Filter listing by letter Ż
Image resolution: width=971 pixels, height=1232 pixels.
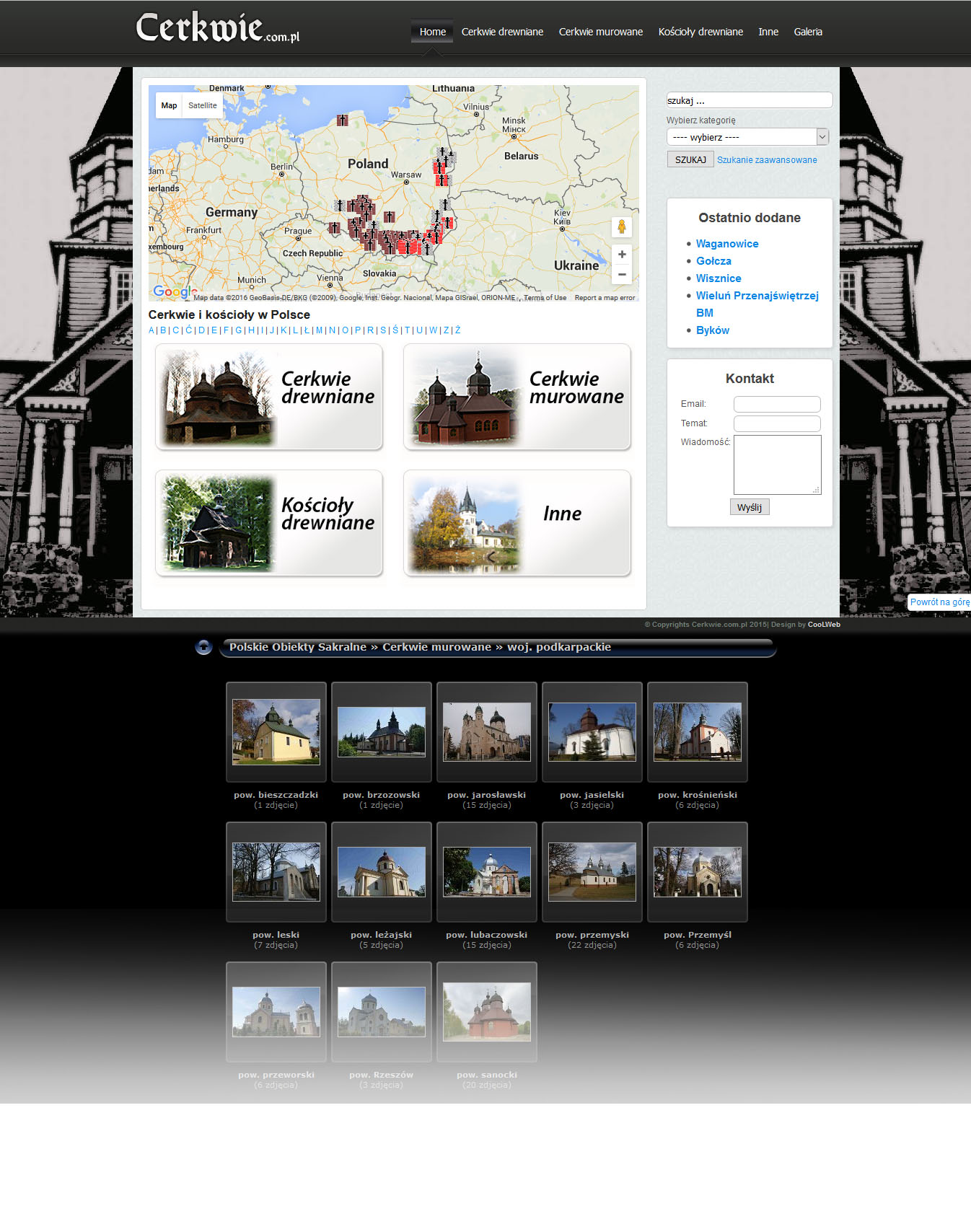pyautogui.click(x=458, y=330)
